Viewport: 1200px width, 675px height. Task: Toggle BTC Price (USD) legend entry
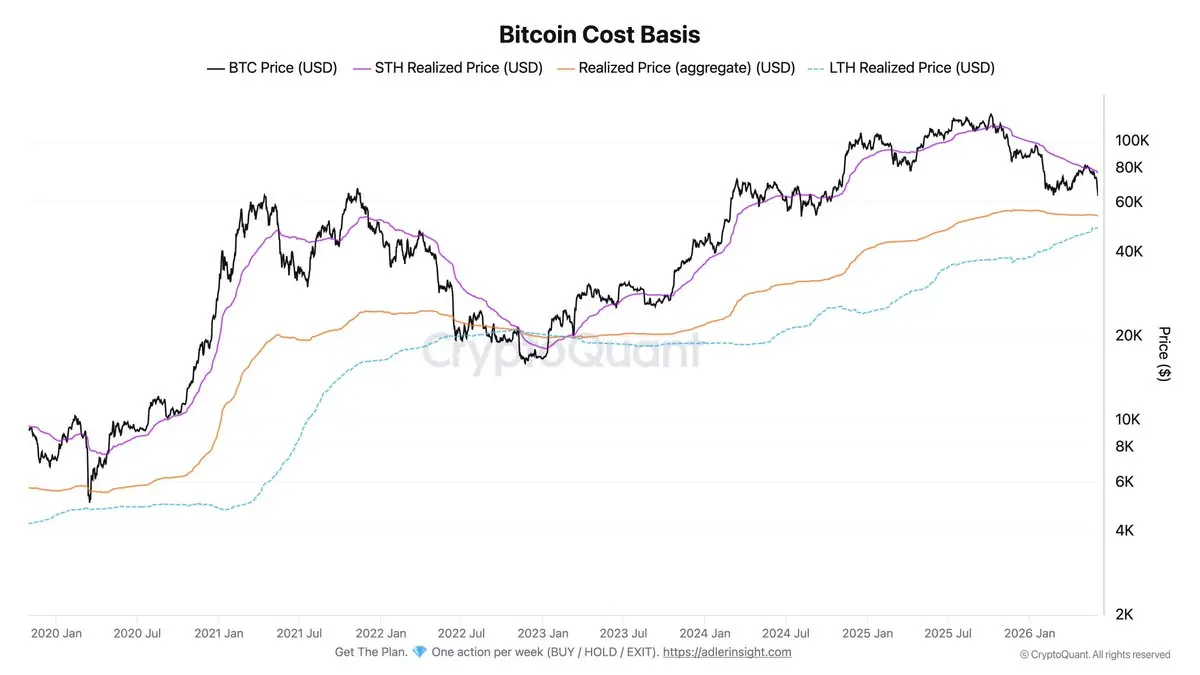click(x=271, y=68)
